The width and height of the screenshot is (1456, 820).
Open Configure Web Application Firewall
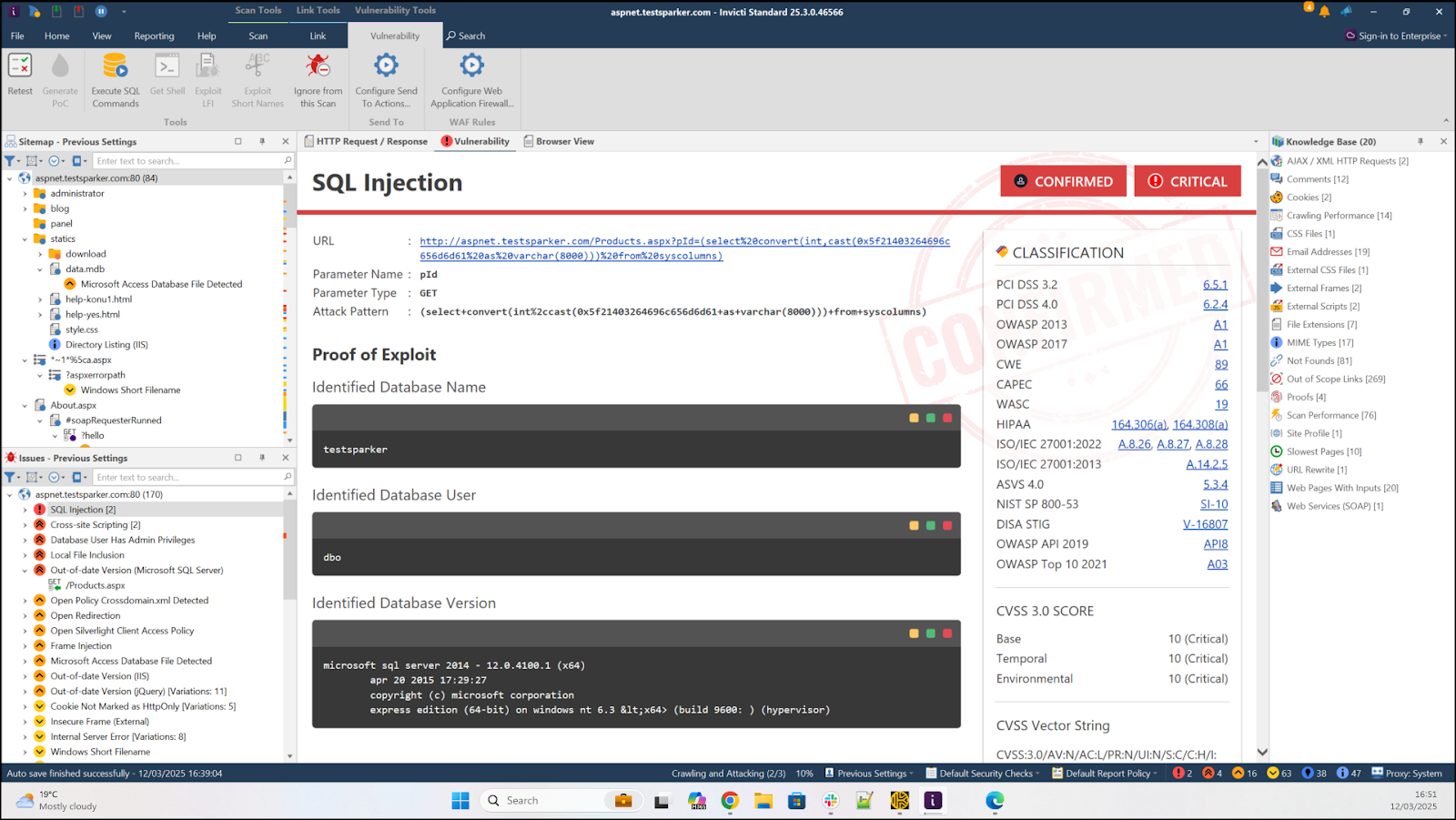471,66
